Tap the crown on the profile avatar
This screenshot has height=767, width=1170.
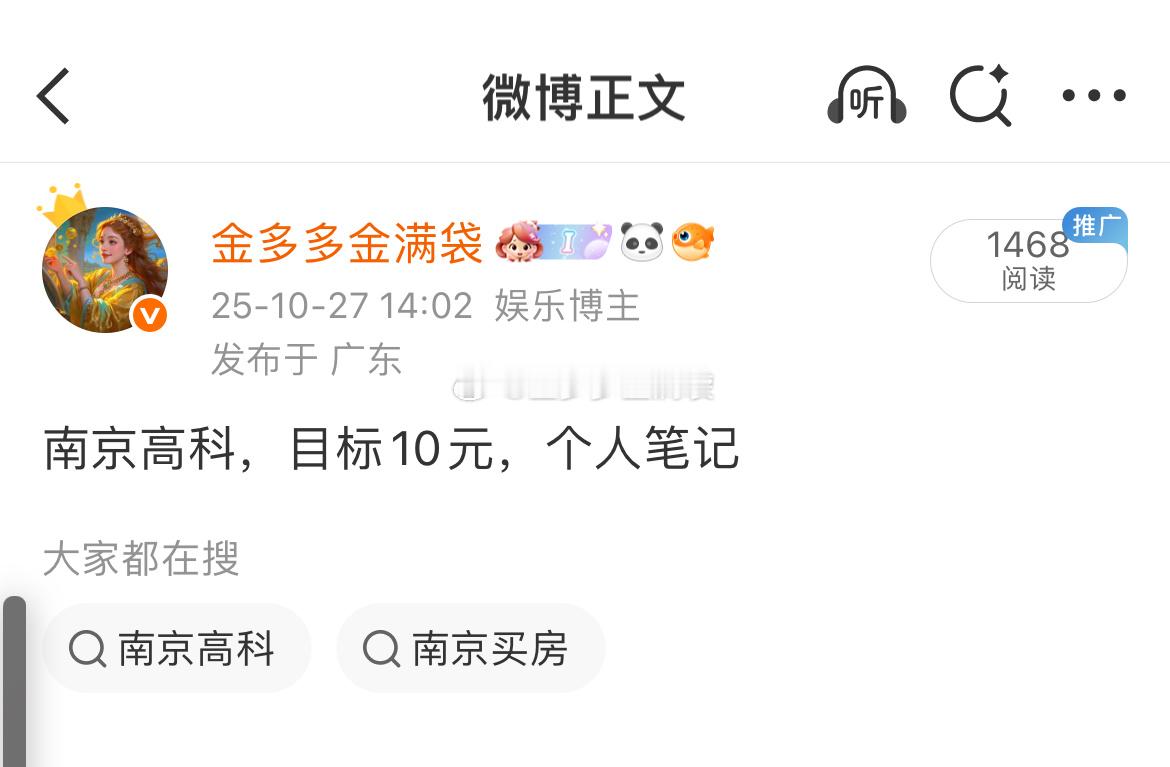(63, 204)
